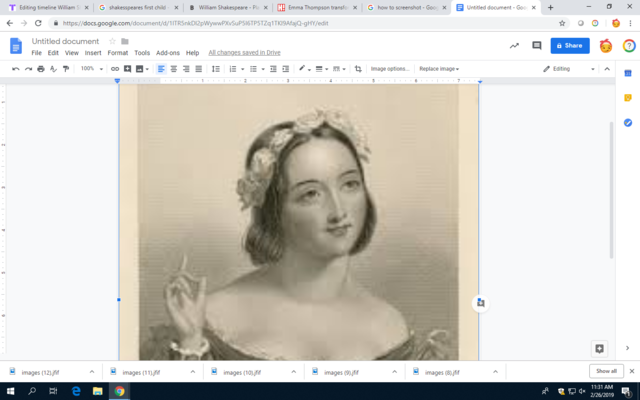Reload the page
The image size is (640, 400).
pos(38,23)
